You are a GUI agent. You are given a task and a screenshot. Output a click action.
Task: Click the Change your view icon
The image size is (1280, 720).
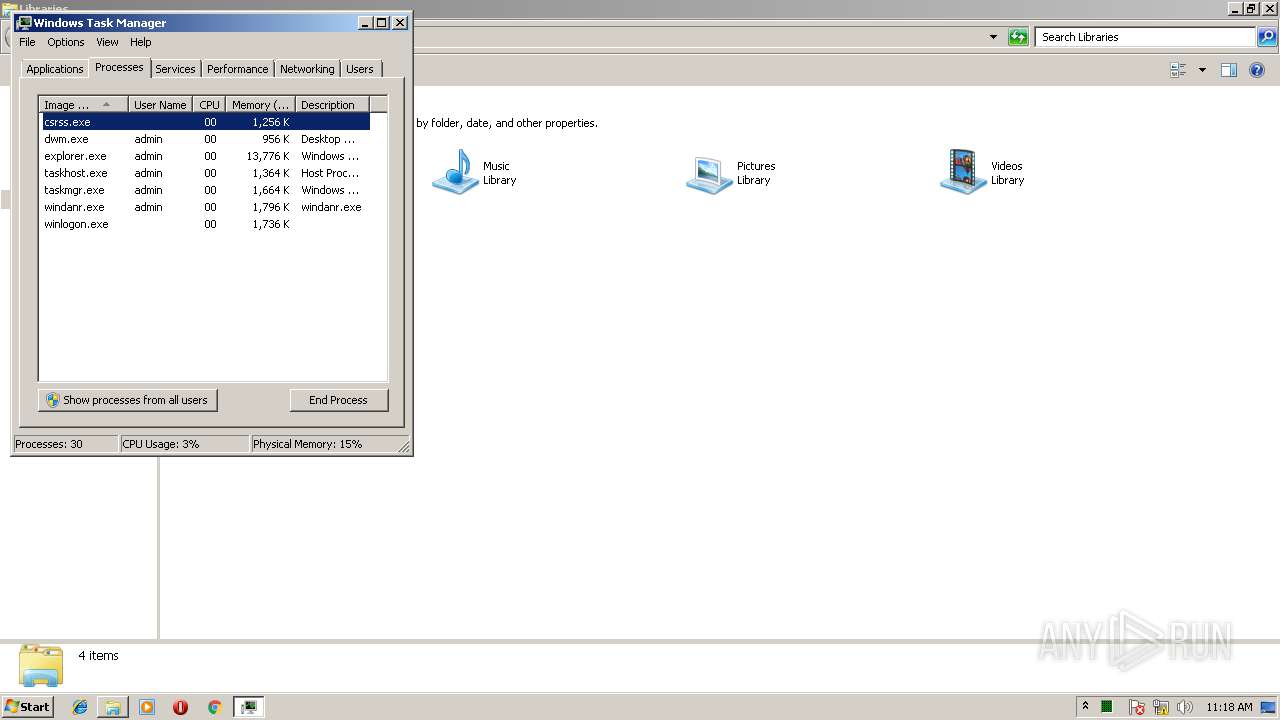[x=1178, y=70]
